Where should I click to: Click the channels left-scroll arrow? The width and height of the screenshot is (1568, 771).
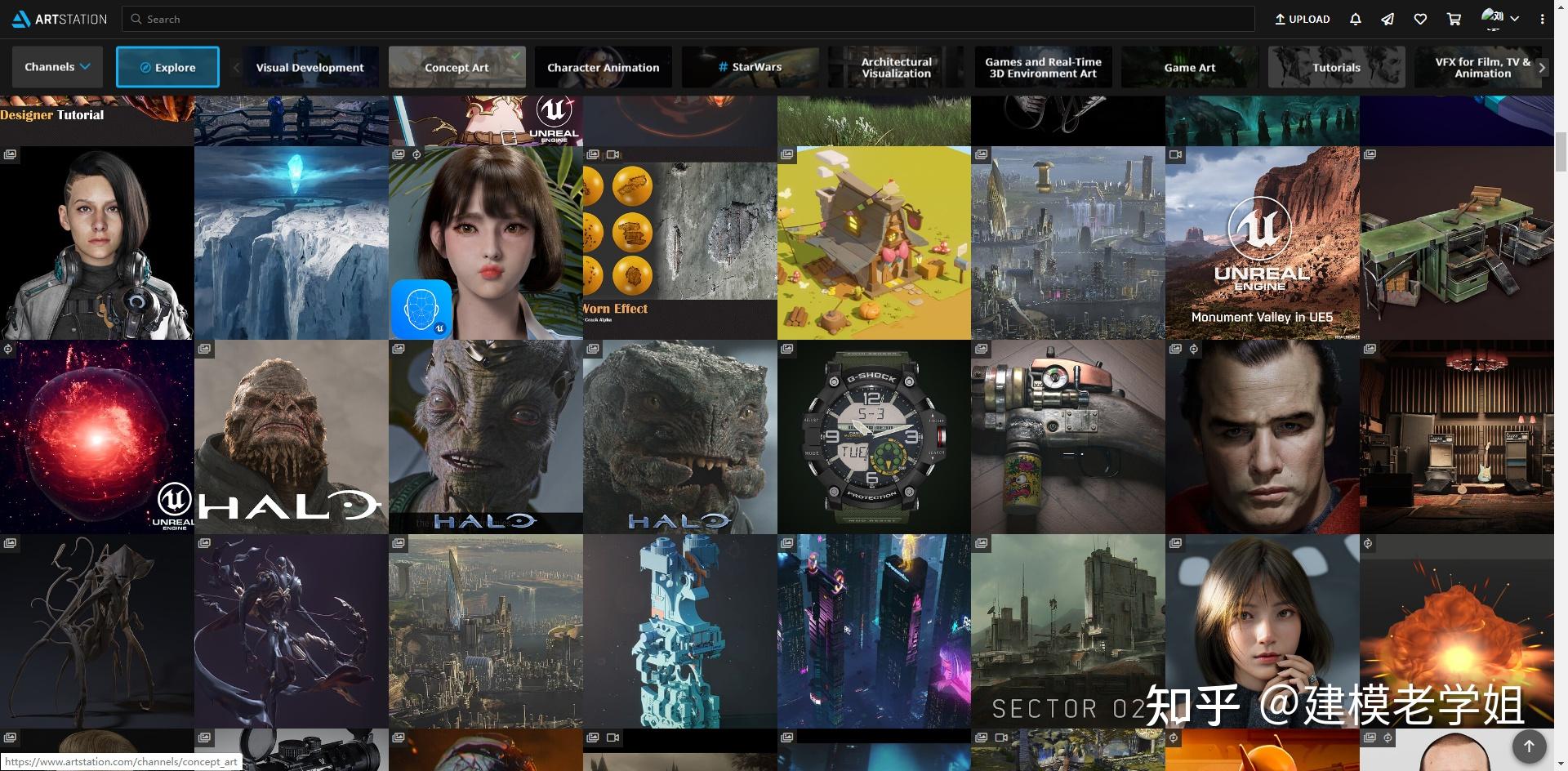[x=236, y=67]
